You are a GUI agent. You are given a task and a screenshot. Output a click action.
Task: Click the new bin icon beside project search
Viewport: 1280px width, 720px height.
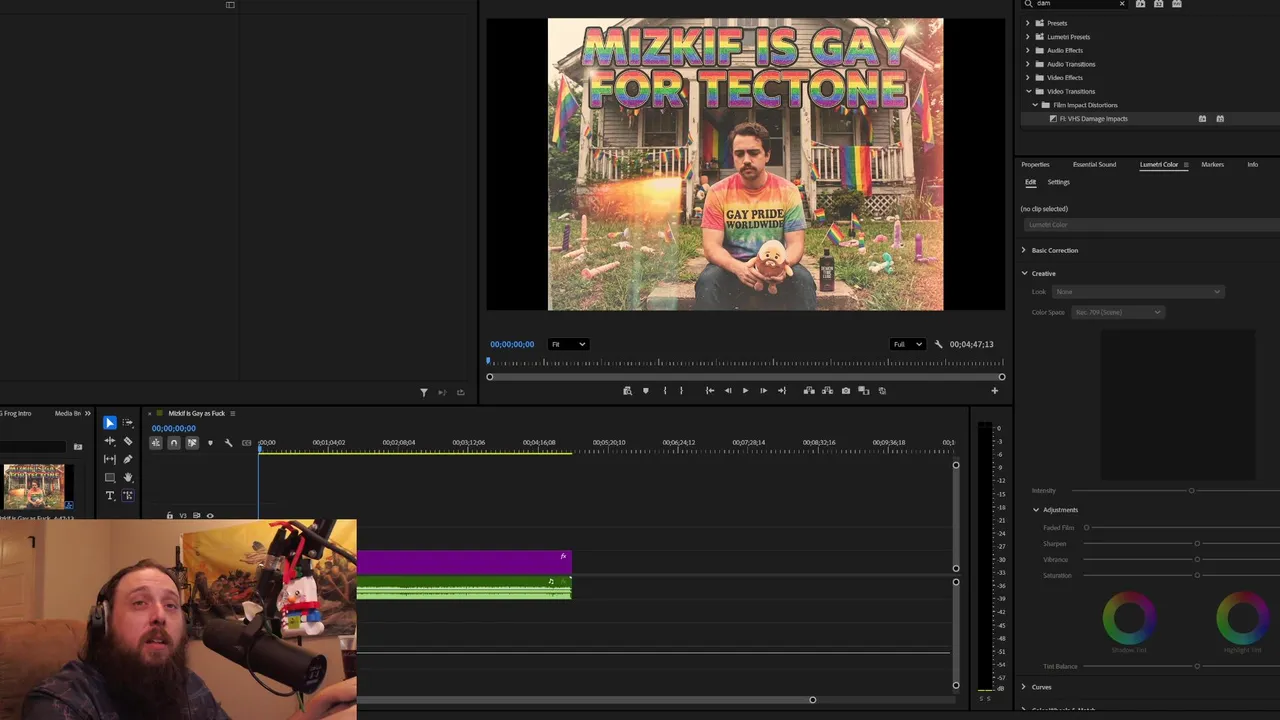point(78,447)
